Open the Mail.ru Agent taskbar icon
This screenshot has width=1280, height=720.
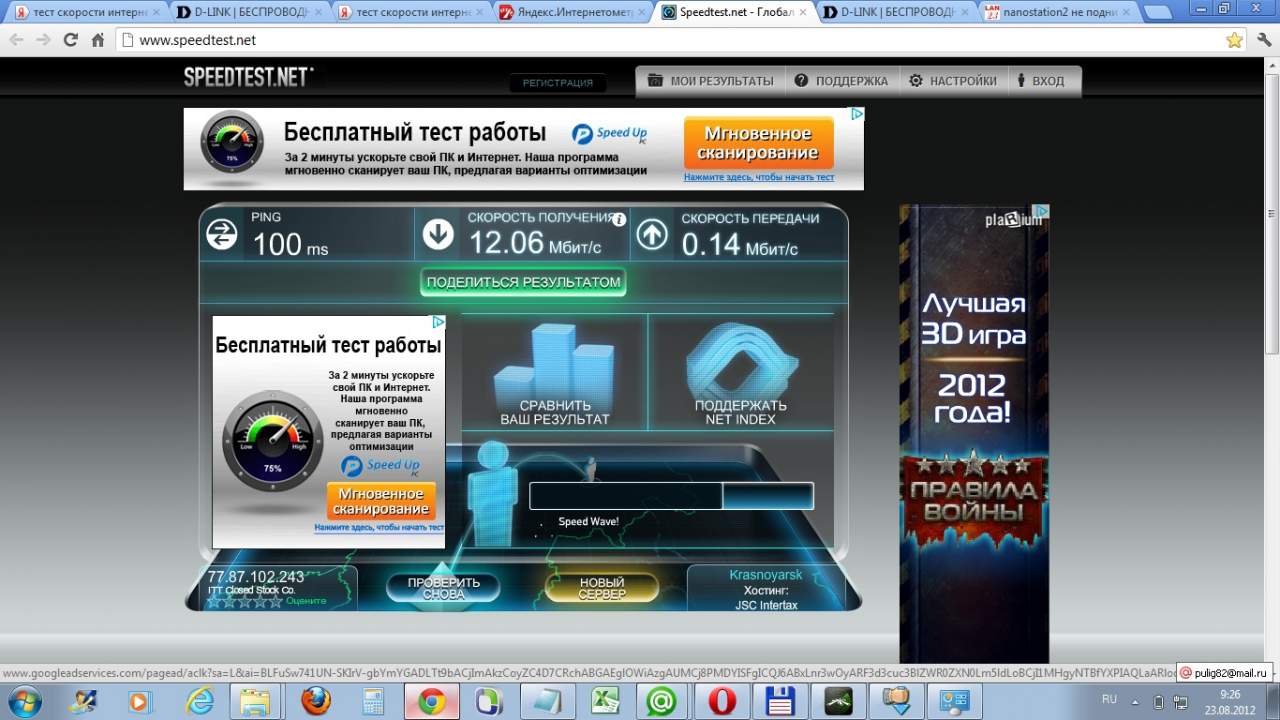coord(660,701)
